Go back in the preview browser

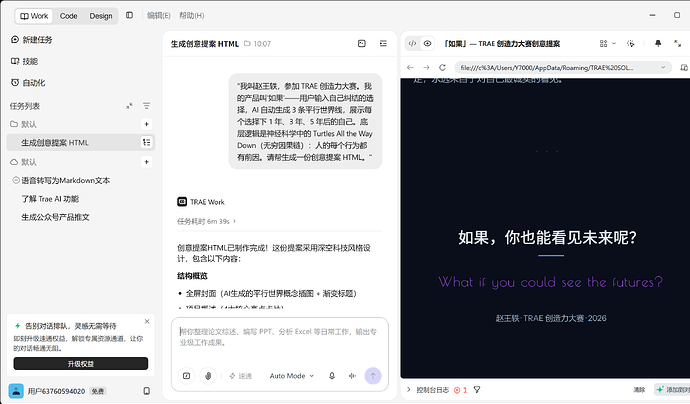click(410, 67)
